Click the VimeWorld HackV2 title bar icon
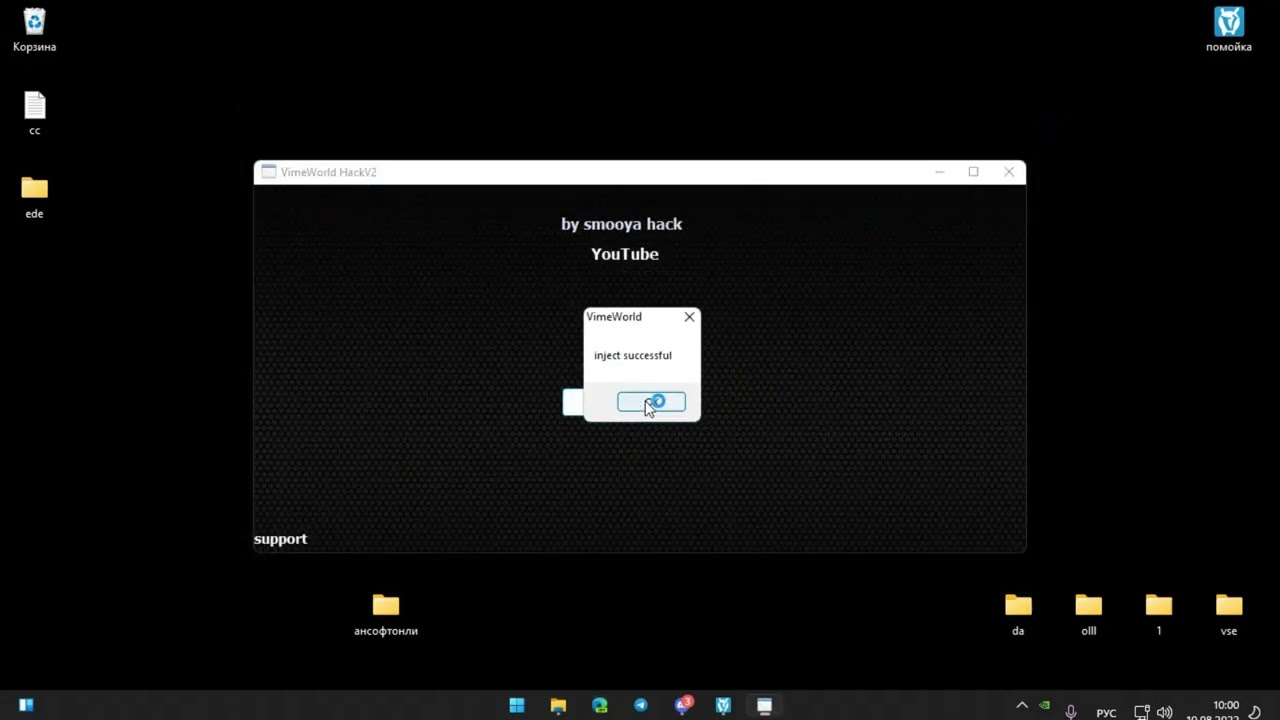 (x=268, y=172)
